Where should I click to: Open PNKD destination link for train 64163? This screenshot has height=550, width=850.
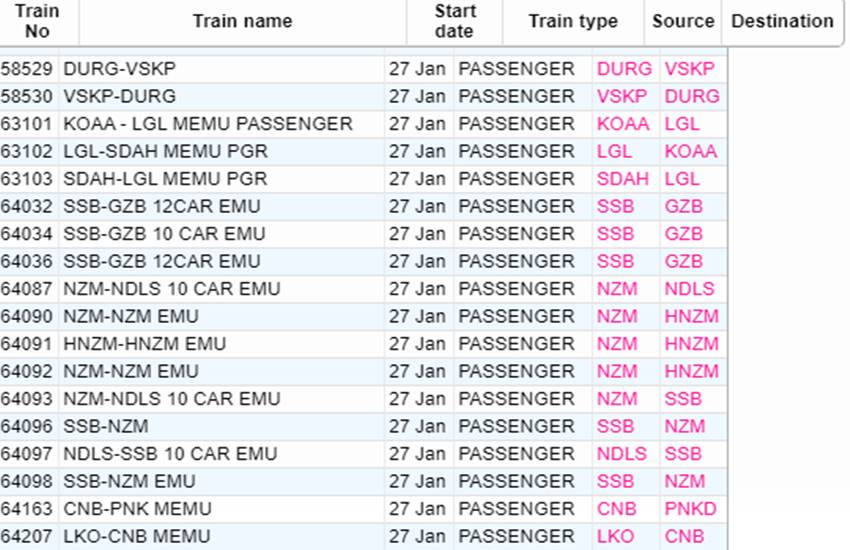pos(691,509)
